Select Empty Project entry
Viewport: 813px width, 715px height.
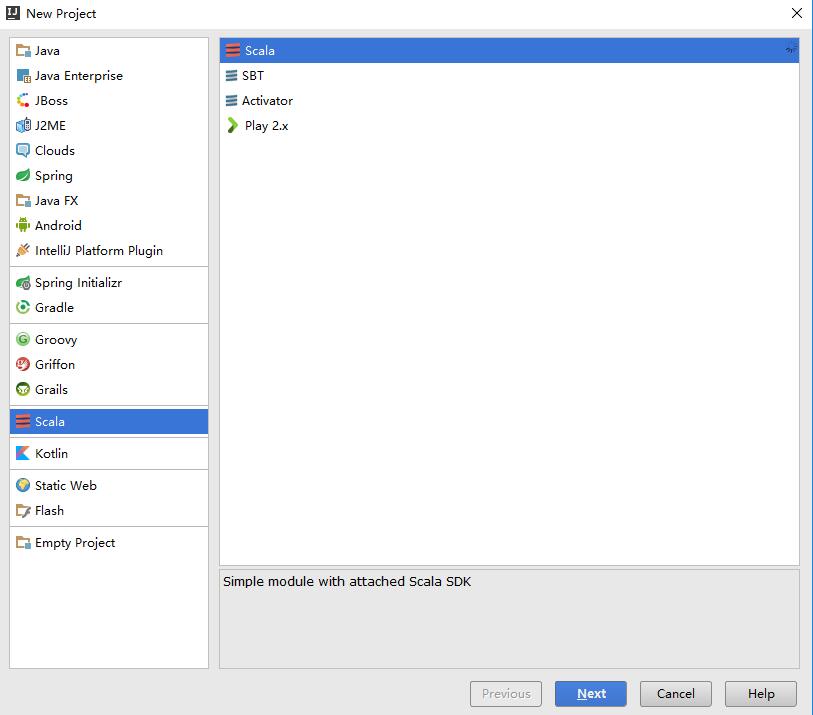pyautogui.click(x=74, y=543)
